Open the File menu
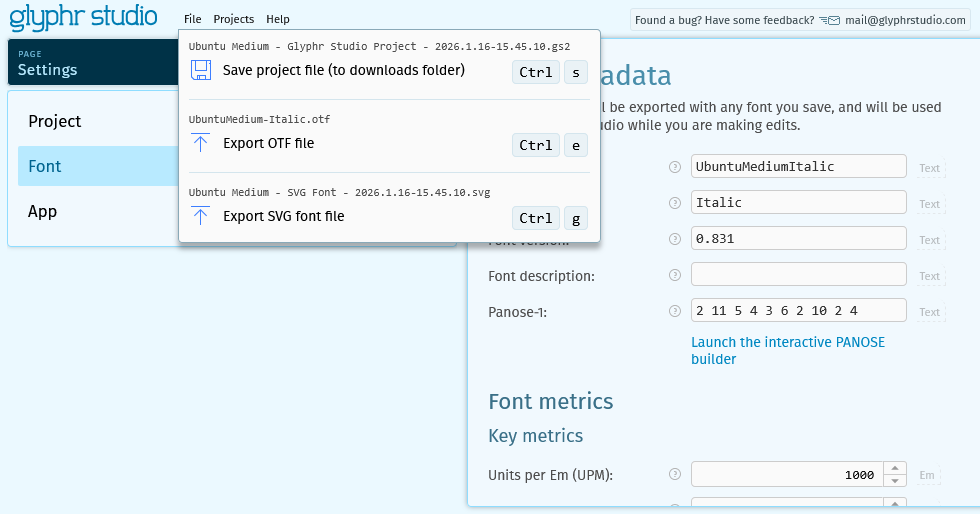This screenshot has width=980, height=514. [x=192, y=19]
